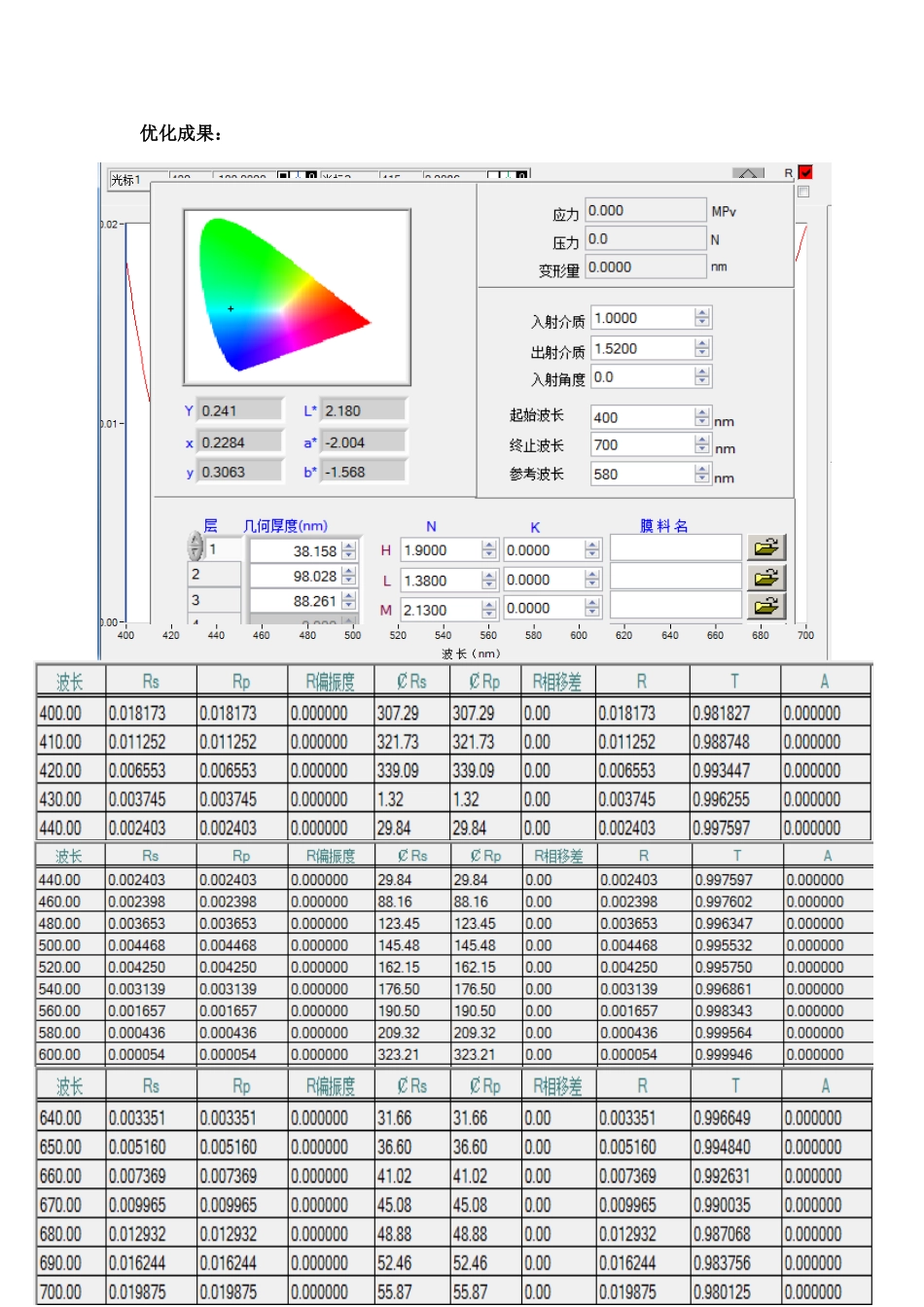The image size is (924, 1307).
Task: Click the 终止波长 field showing 700
Action: 643,444
